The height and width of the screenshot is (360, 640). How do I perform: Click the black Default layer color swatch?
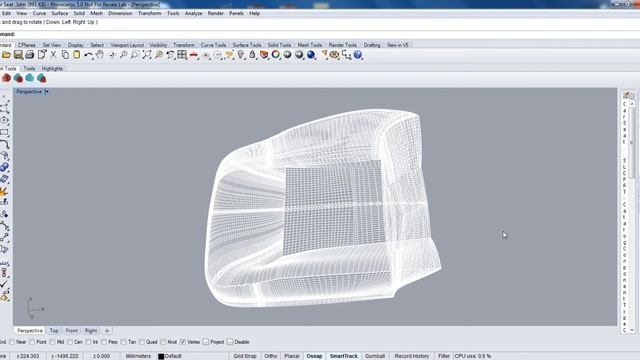161,356
